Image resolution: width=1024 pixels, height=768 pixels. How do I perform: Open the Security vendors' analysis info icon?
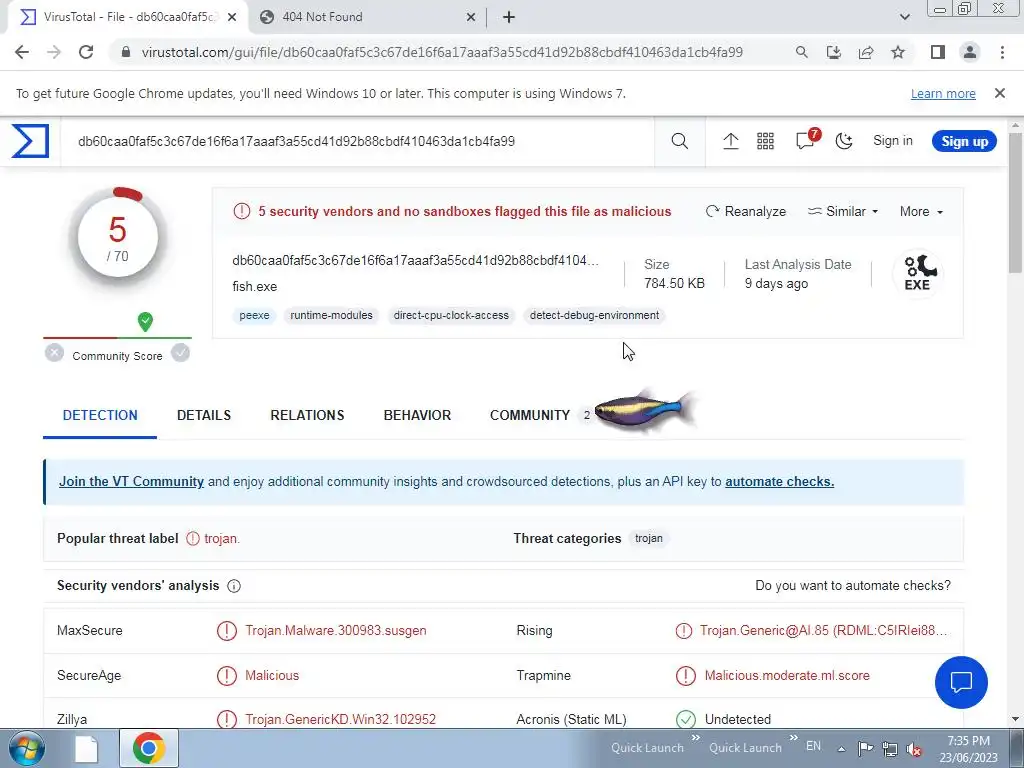[x=234, y=586]
